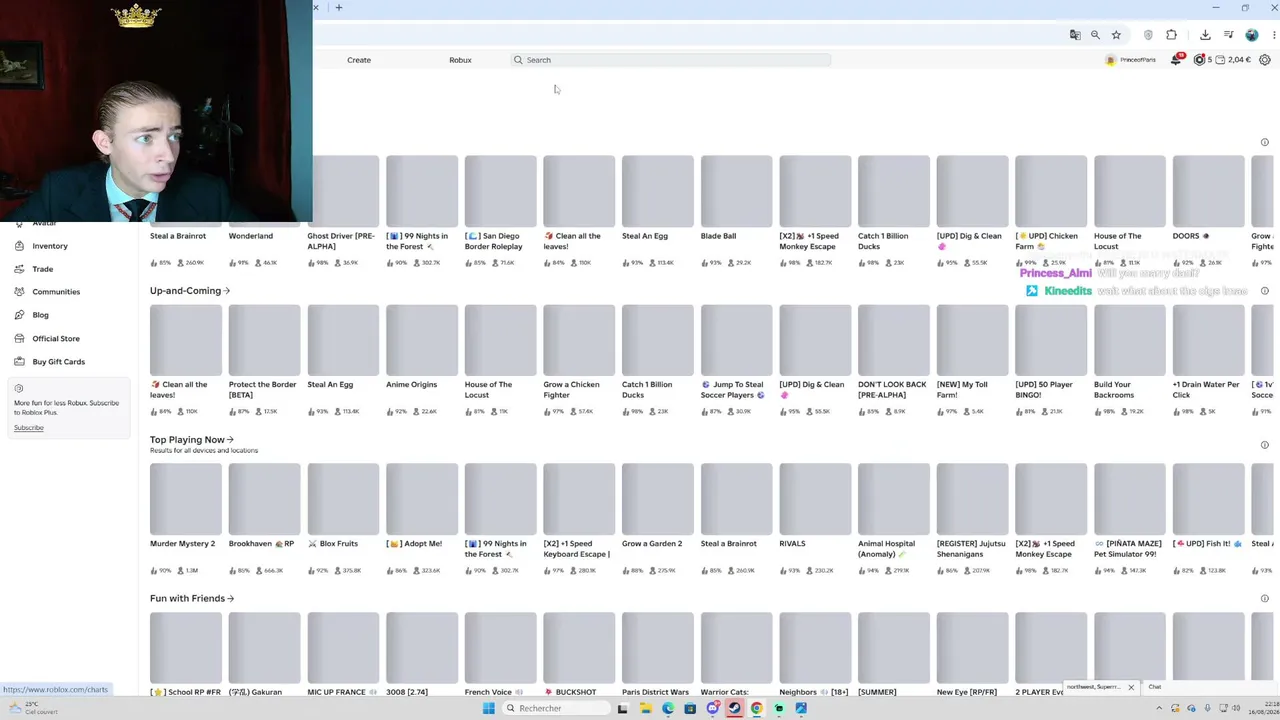Open the Wonderland game title
Image resolution: width=1280 pixels, height=720 pixels.
251,236
